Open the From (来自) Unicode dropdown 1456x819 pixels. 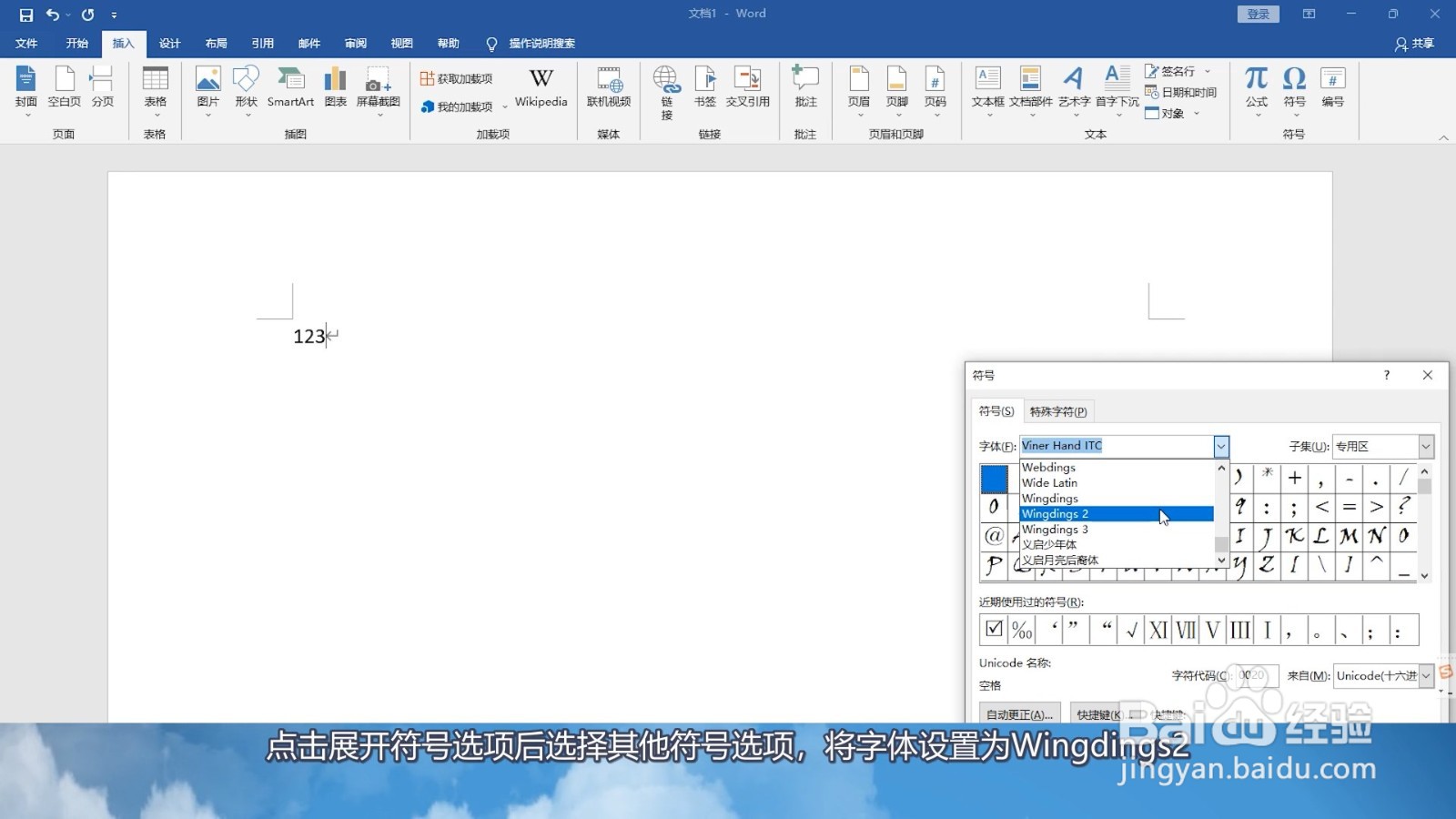[1426, 675]
